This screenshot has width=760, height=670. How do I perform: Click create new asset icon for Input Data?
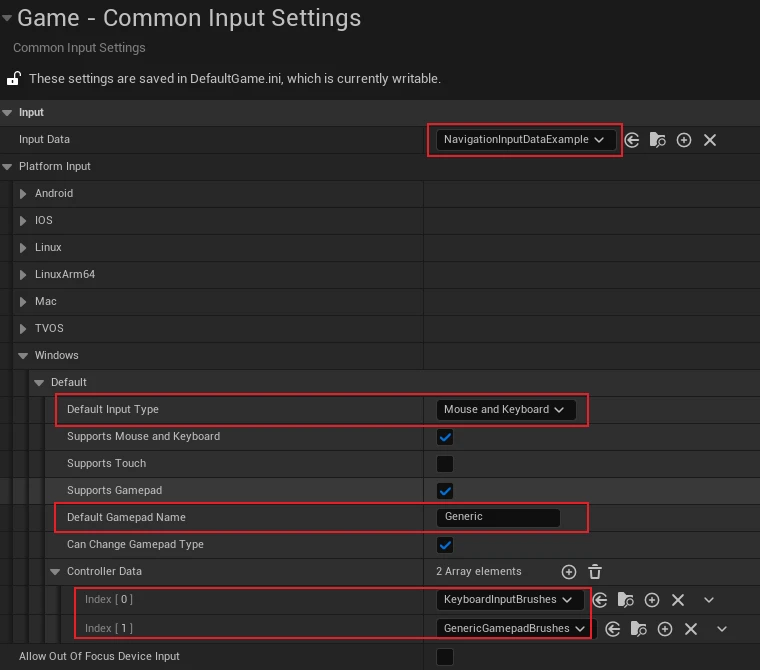(684, 140)
